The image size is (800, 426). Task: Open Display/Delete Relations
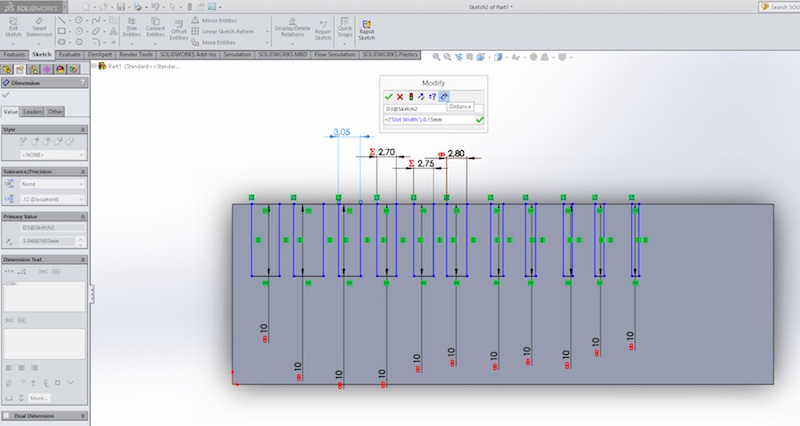292,27
